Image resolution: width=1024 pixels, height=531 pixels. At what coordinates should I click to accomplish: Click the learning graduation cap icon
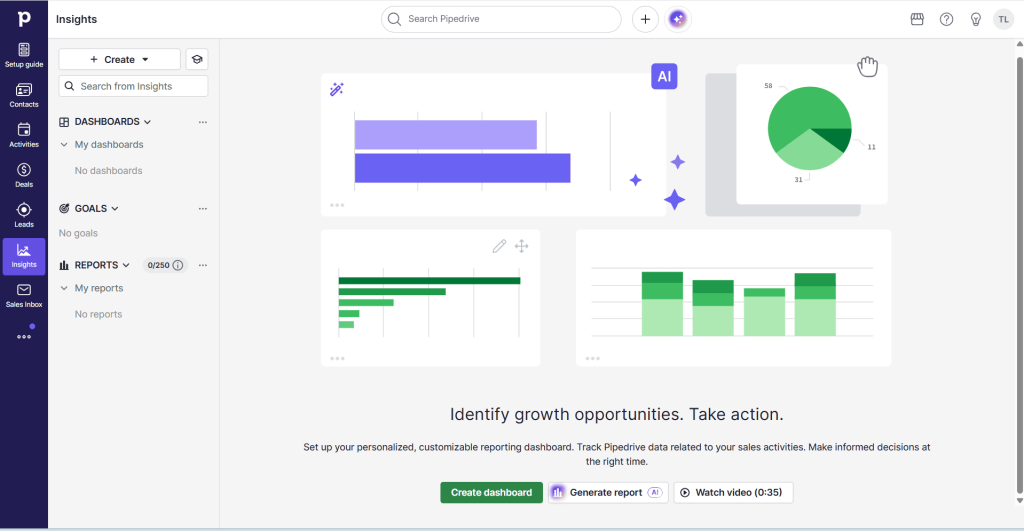[x=197, y=59]
